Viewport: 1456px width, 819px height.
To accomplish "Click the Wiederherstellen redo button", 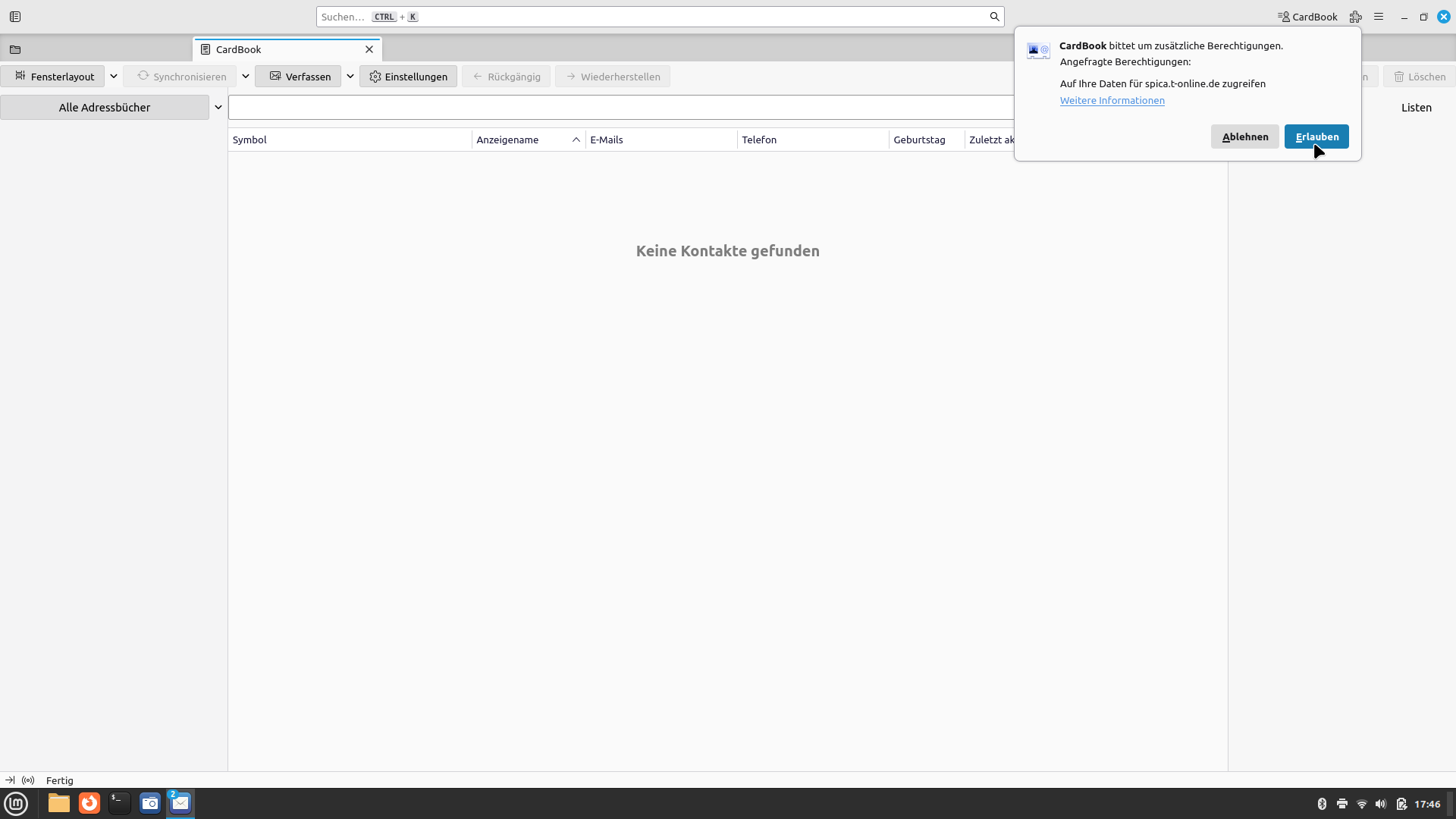I will tap(613, 77).
